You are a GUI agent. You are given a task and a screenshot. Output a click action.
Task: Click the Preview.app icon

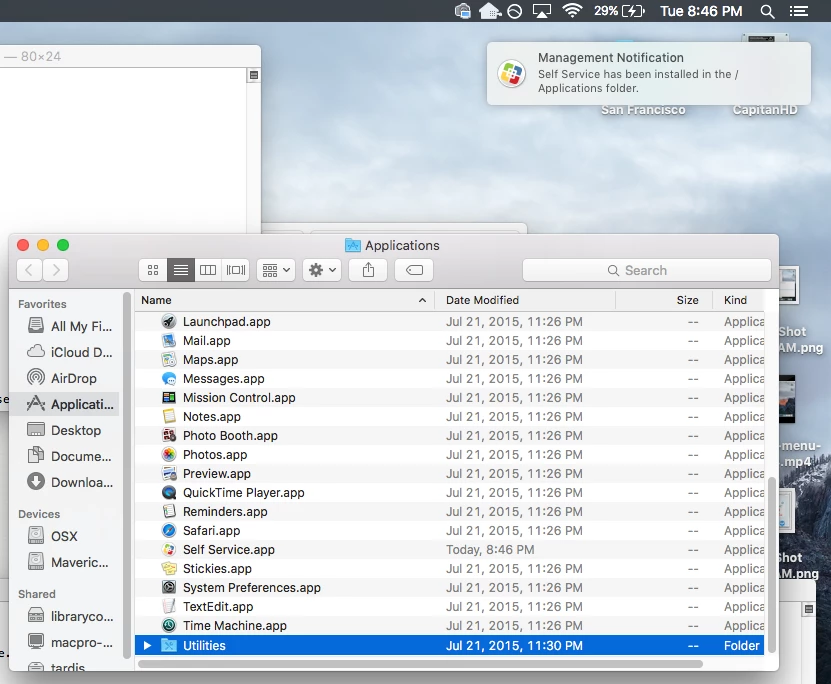169,474
